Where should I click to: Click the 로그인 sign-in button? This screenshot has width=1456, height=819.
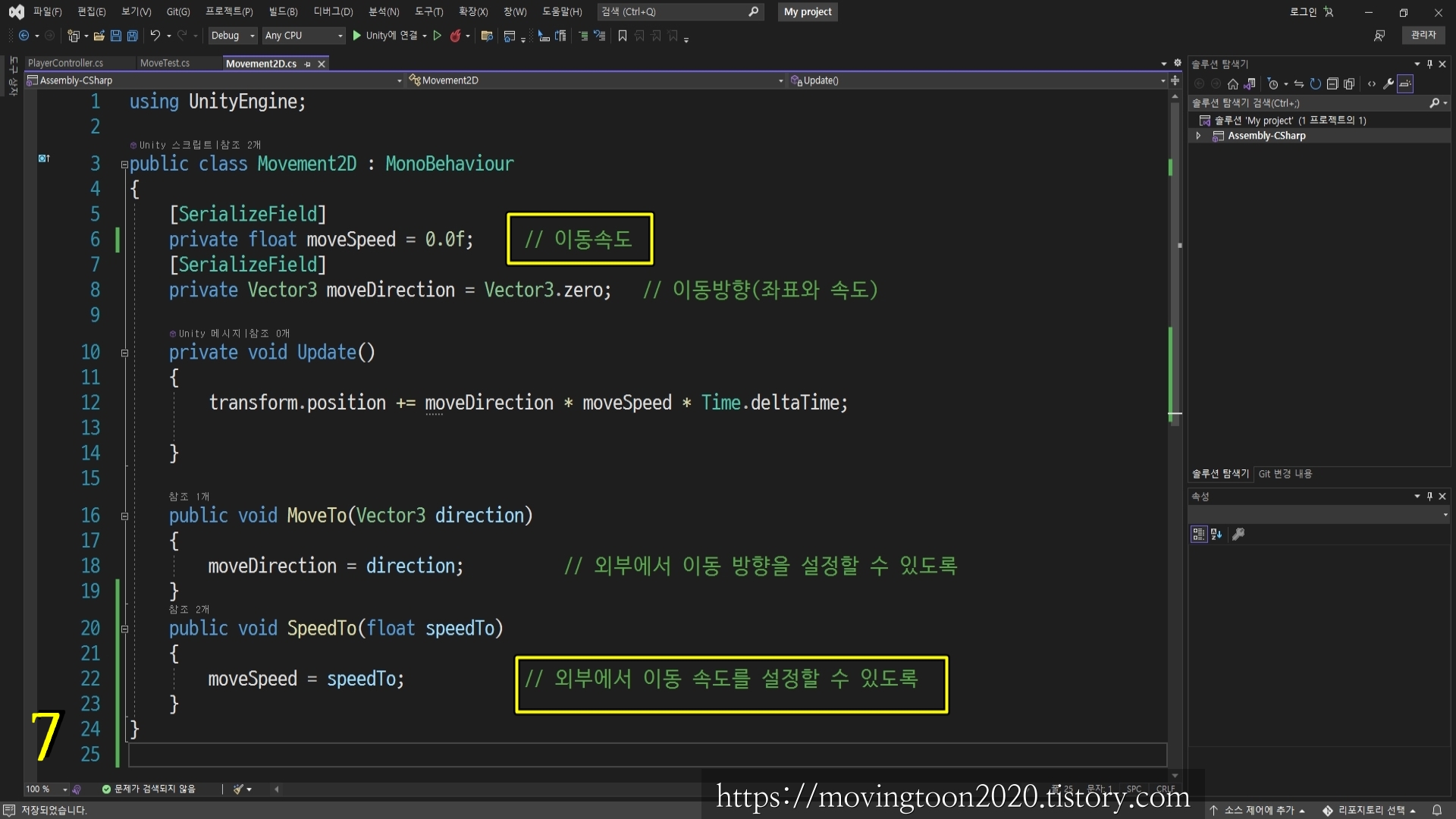(x=1311, y=12)
